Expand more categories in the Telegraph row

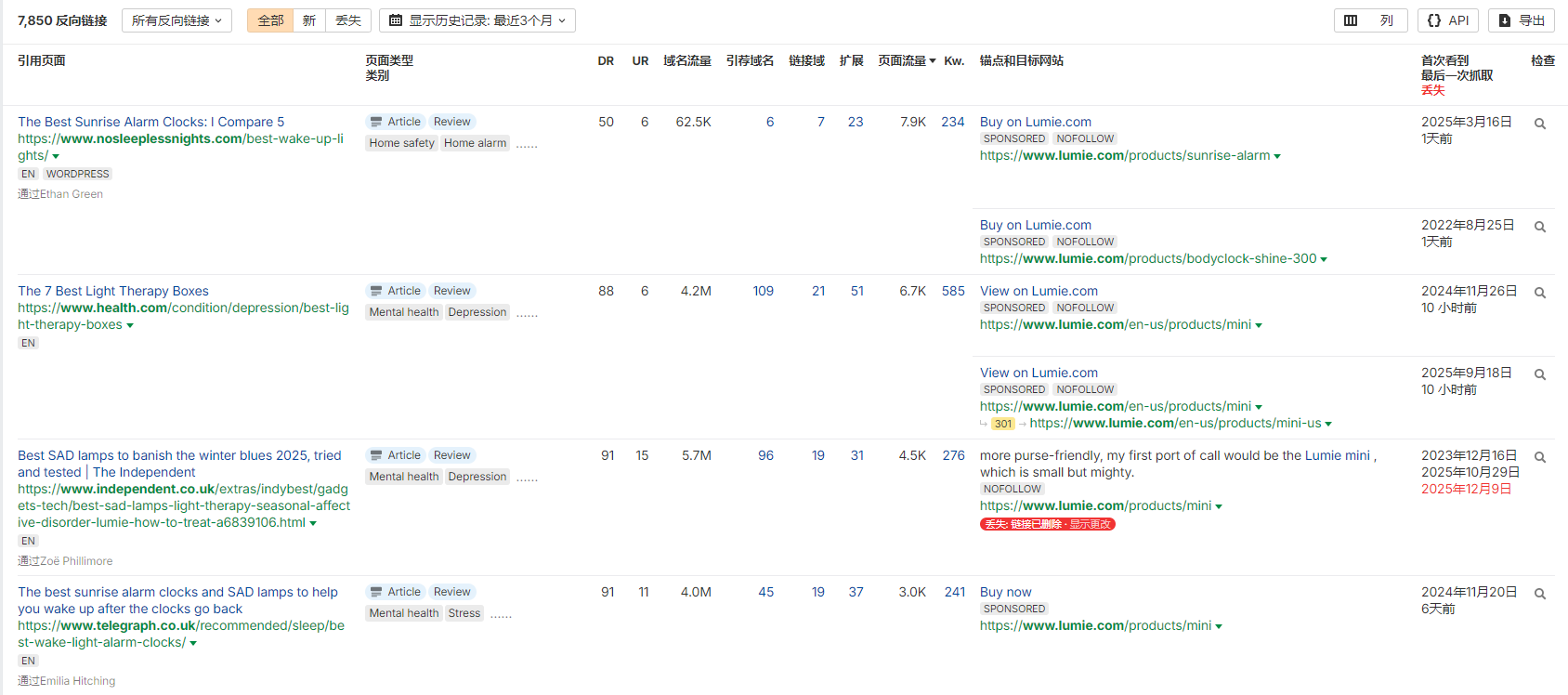pyautogui.click(x=501, y=615)
